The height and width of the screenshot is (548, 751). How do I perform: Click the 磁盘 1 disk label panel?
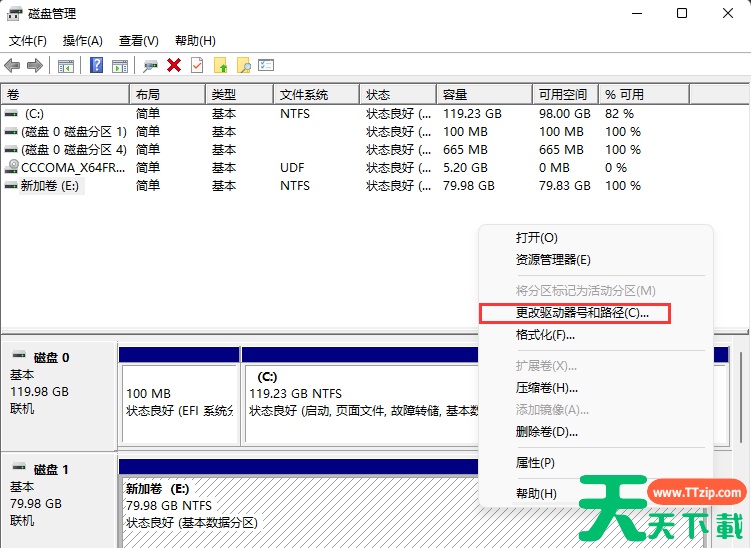pyautogui.click(x=59, y=500)
